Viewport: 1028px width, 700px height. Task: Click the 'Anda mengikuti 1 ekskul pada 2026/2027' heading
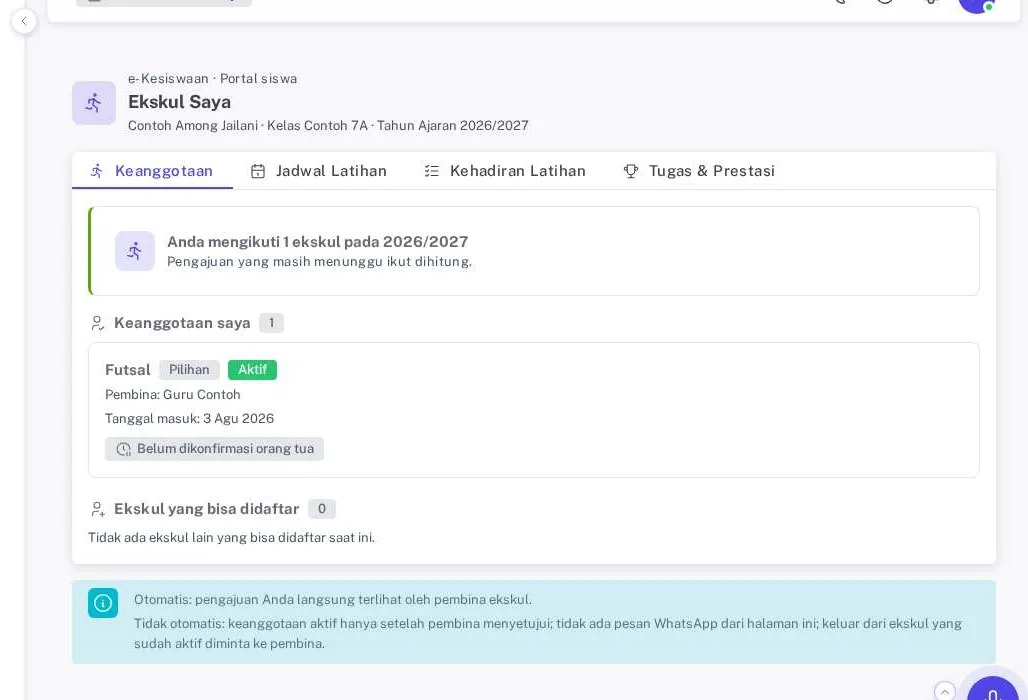point(318,242)
